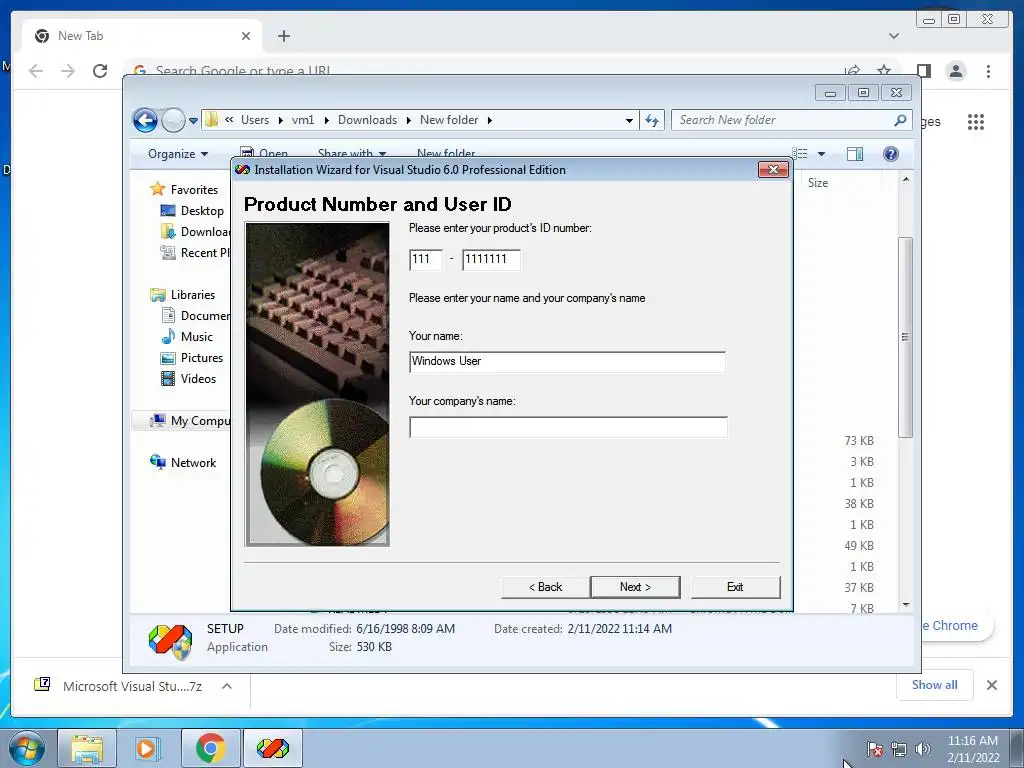The image size is (1024, 768).
Task: Open Desktop in the navigation pane
Action: (192, 210)
